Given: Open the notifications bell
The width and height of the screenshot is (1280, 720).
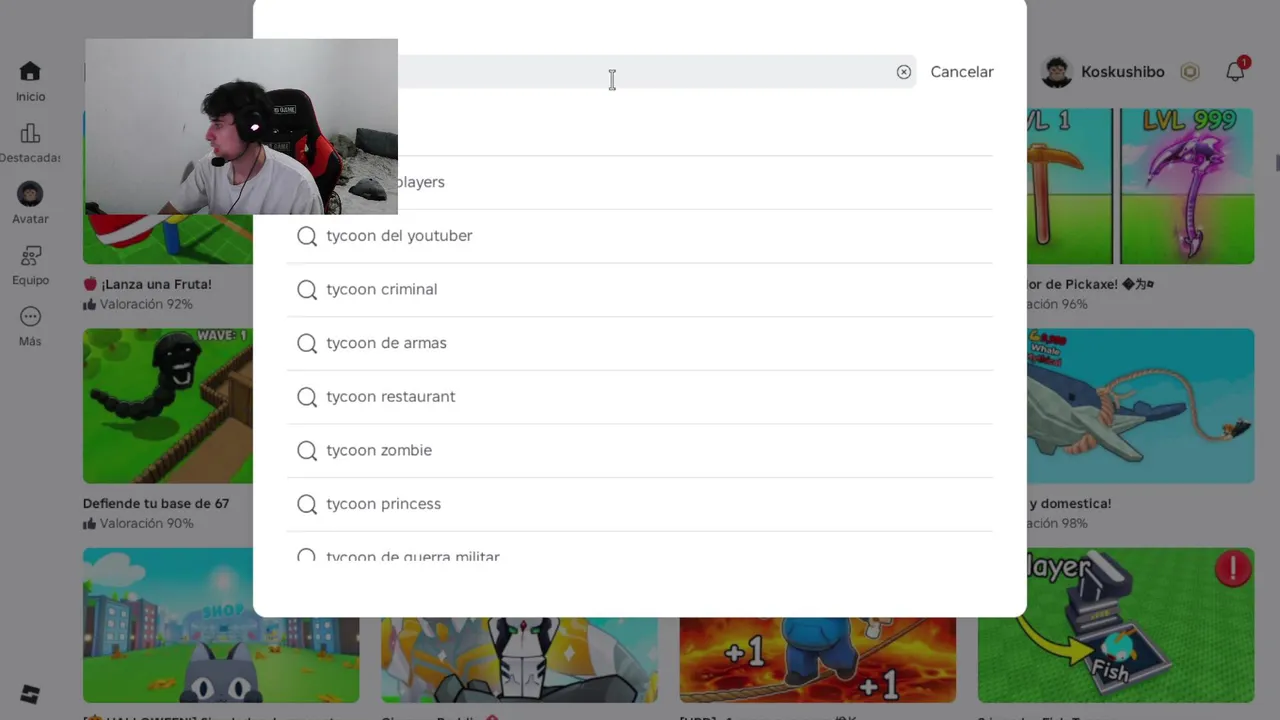Looking at the screenshot, I should tap(1236, 71).
